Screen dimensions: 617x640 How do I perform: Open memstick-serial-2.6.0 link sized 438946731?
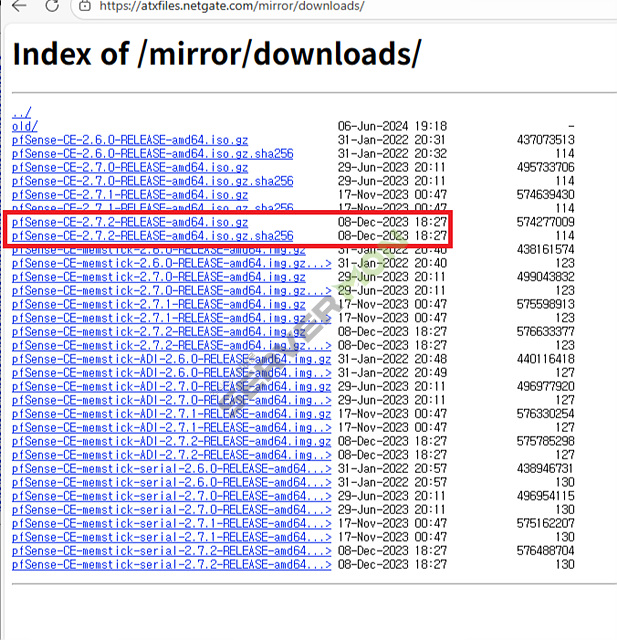coord(171,469)
